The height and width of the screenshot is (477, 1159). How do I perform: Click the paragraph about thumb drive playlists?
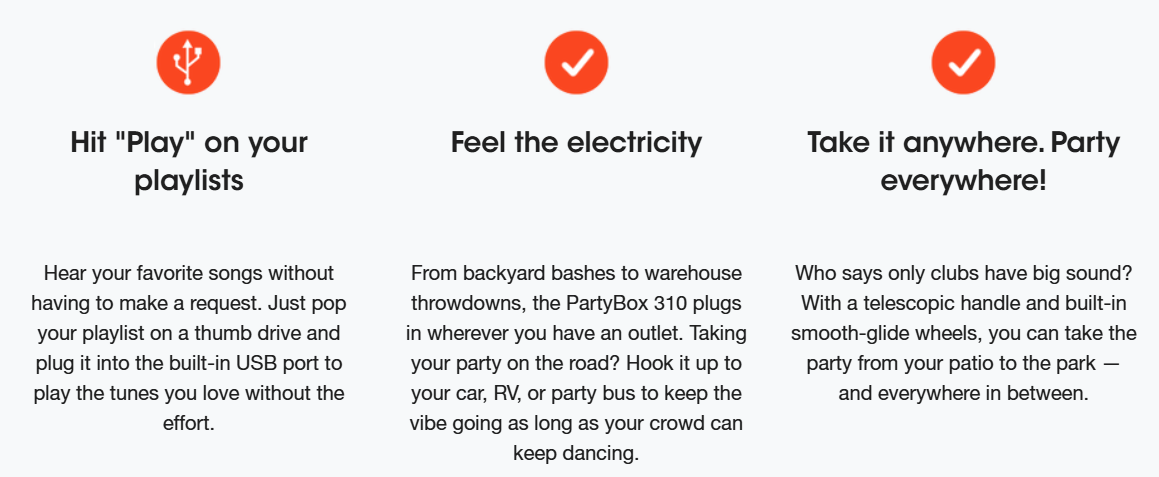188,349
